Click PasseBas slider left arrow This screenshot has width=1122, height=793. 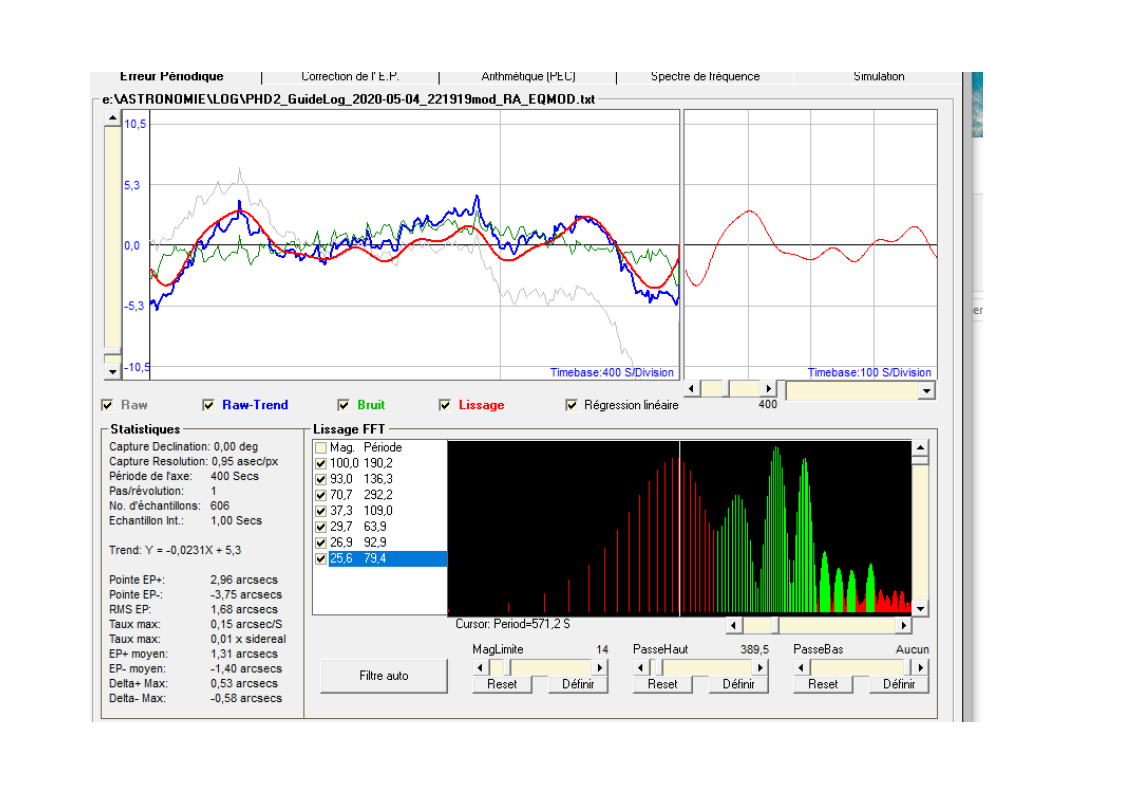(801, 668)
